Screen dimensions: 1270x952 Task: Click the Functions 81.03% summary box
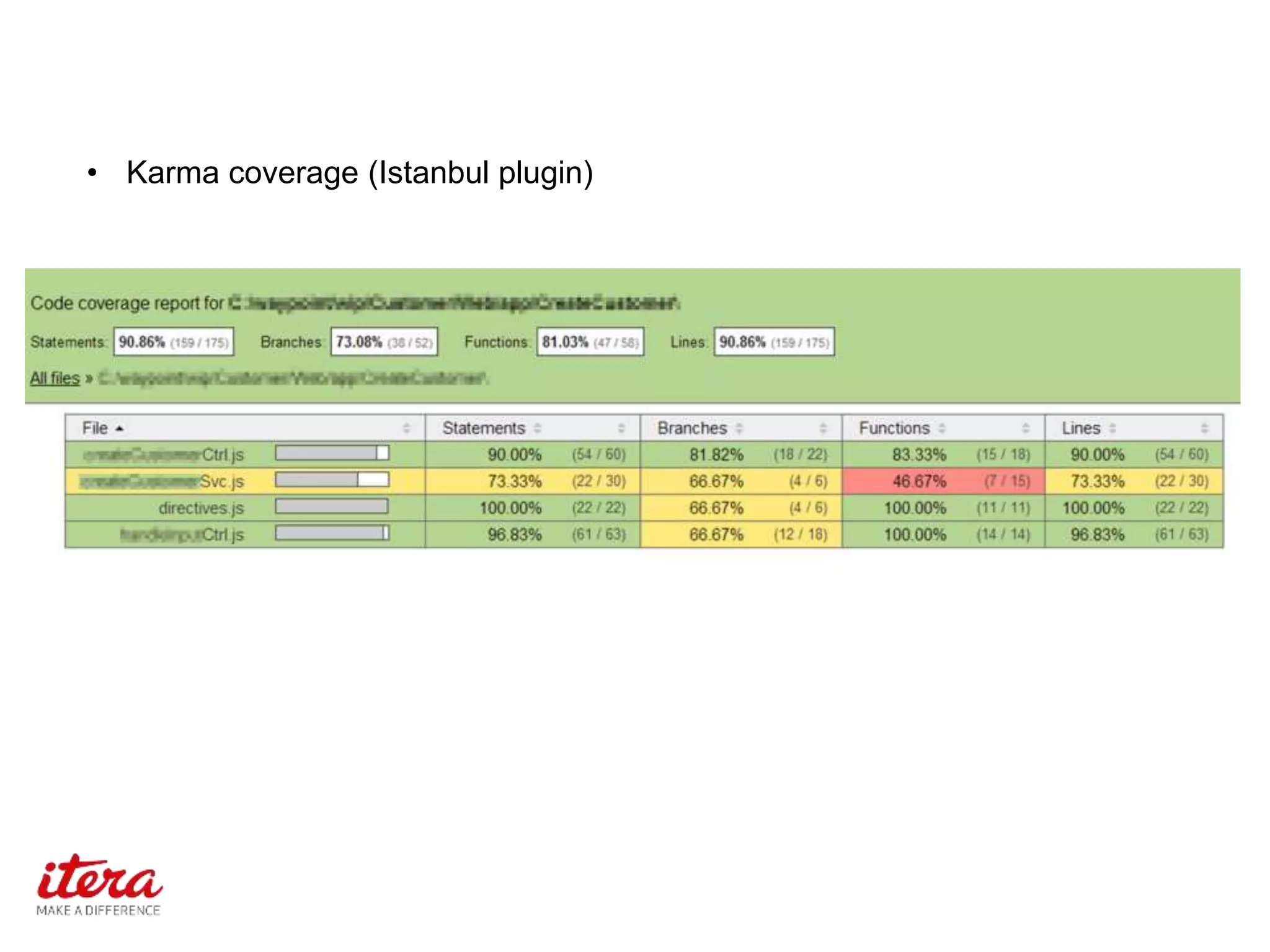tap(590, 342)
